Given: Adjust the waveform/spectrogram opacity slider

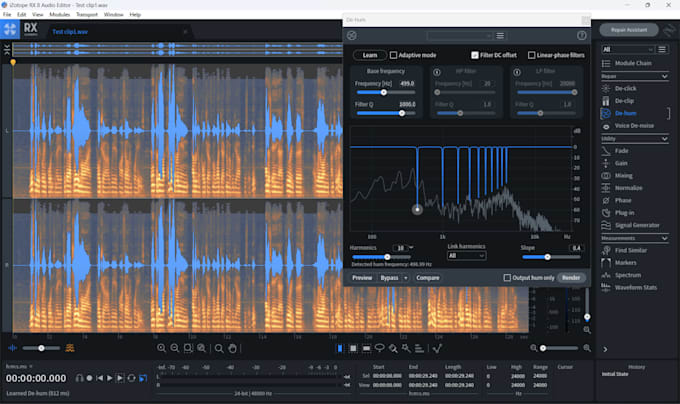Looking at the screenshot, I should click(x=41, y=348).
